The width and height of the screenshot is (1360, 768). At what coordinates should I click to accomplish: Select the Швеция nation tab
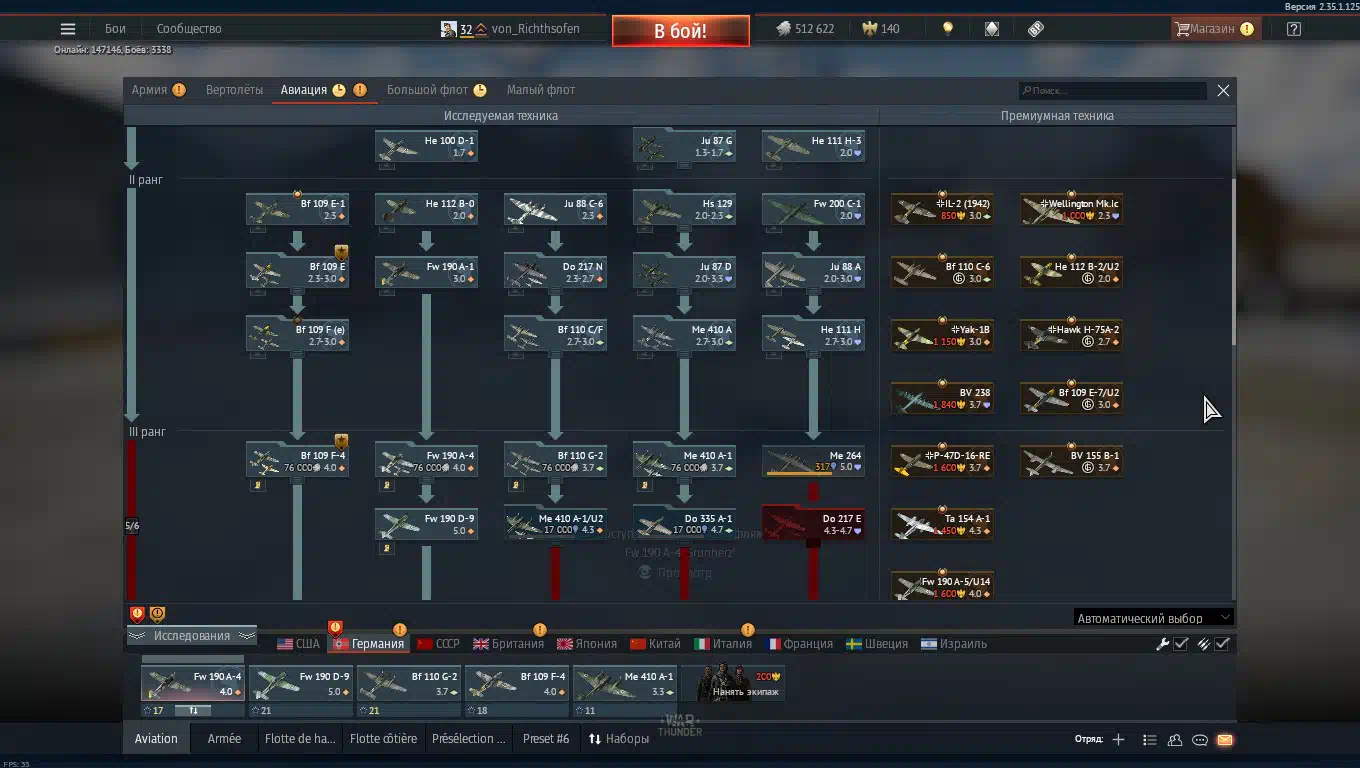878,644
